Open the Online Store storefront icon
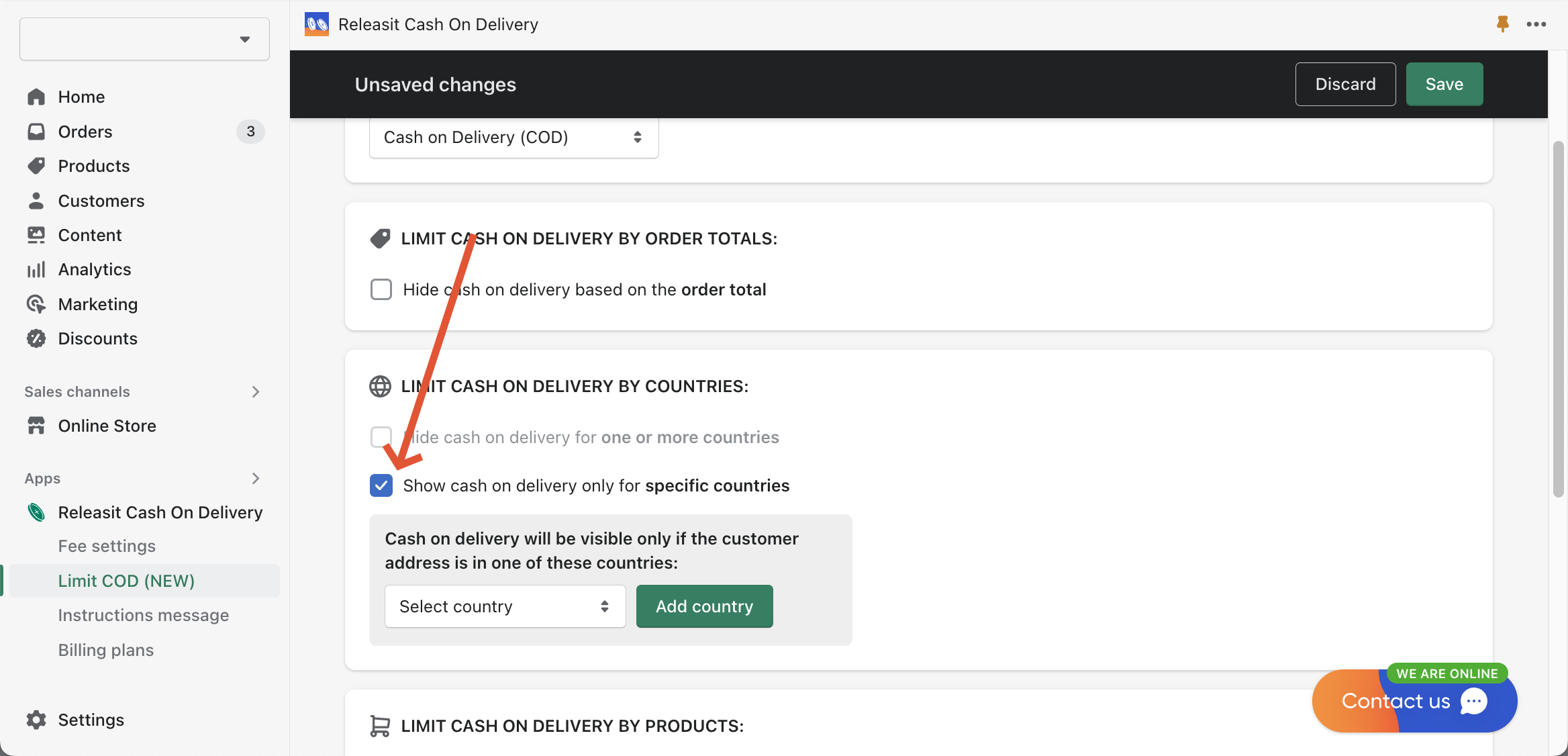1568x756 pixels. [x=37, y=426]
